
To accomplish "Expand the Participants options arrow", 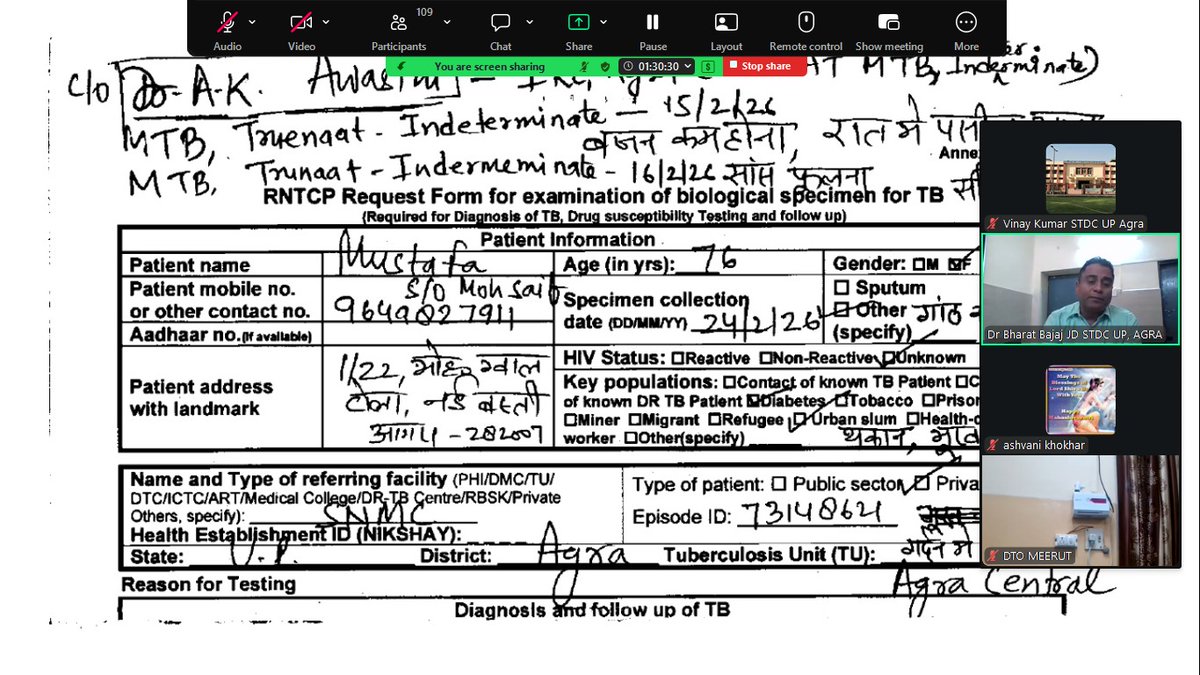I will coord(446,22).
